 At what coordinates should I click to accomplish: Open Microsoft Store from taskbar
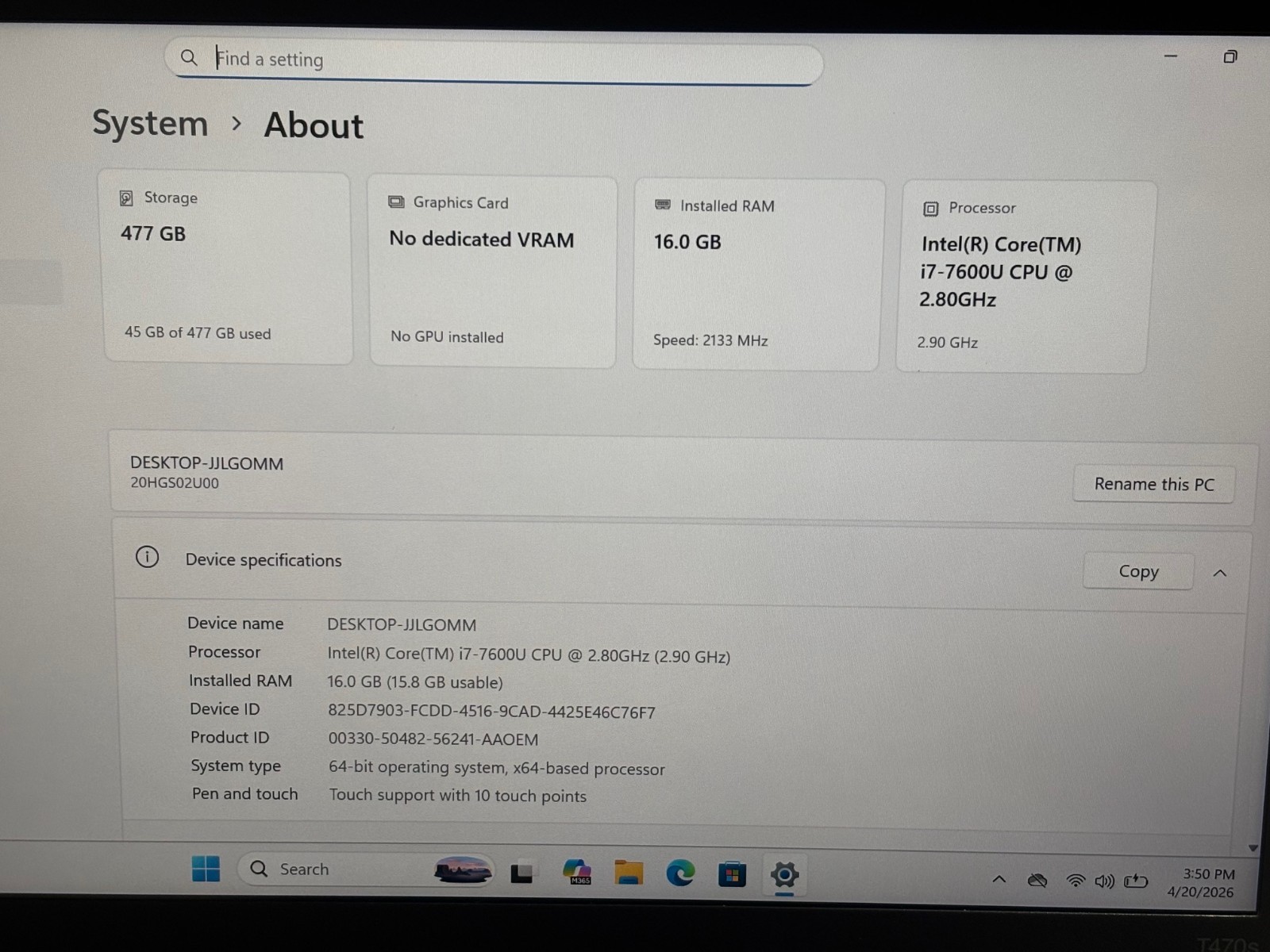click(x=732, y=874)
